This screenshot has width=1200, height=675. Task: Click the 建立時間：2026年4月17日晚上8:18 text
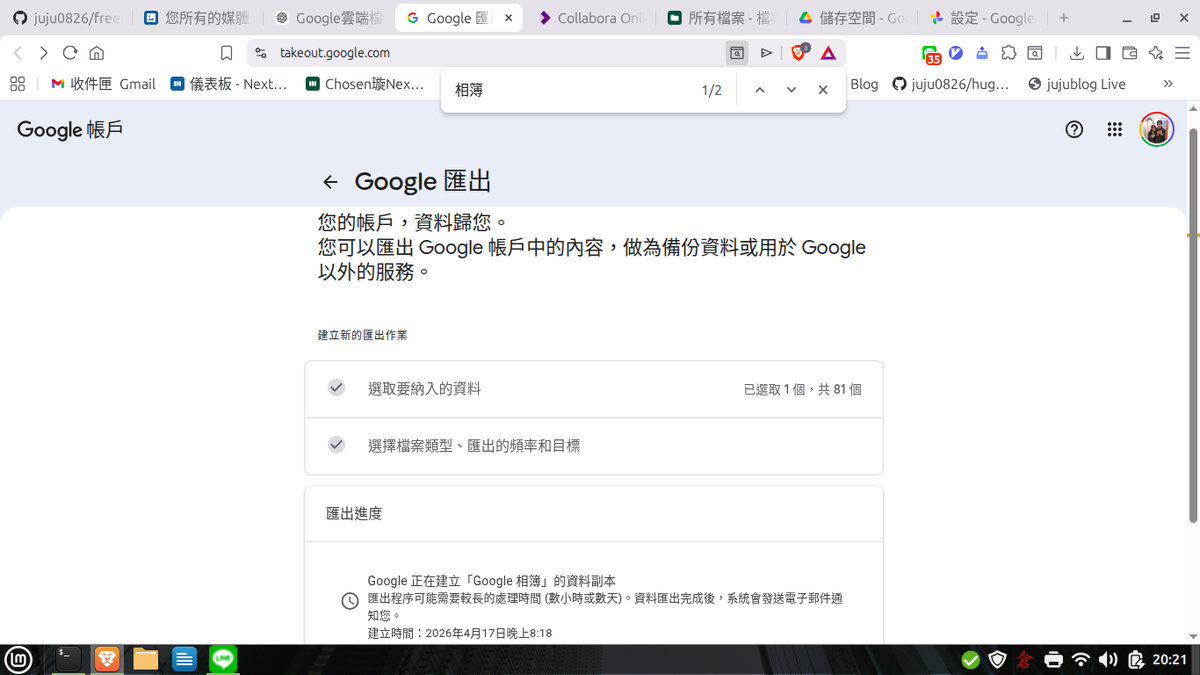(x=460, y=633)
